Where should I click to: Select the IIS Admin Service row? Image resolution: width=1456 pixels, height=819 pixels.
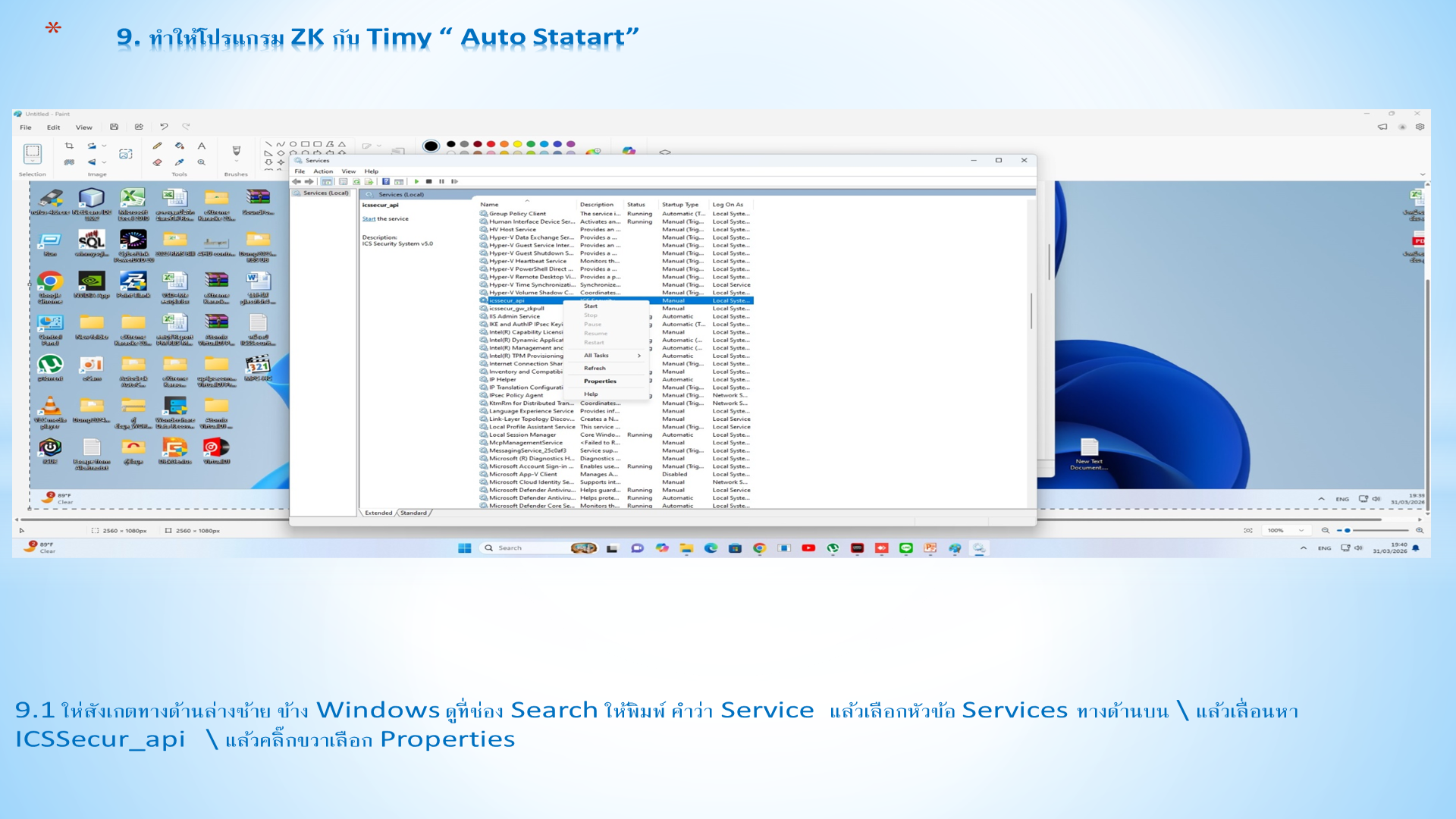tap(616, 317)
